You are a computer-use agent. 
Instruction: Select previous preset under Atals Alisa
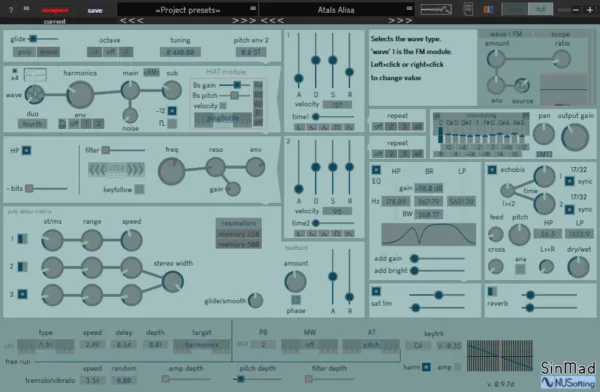272,20
